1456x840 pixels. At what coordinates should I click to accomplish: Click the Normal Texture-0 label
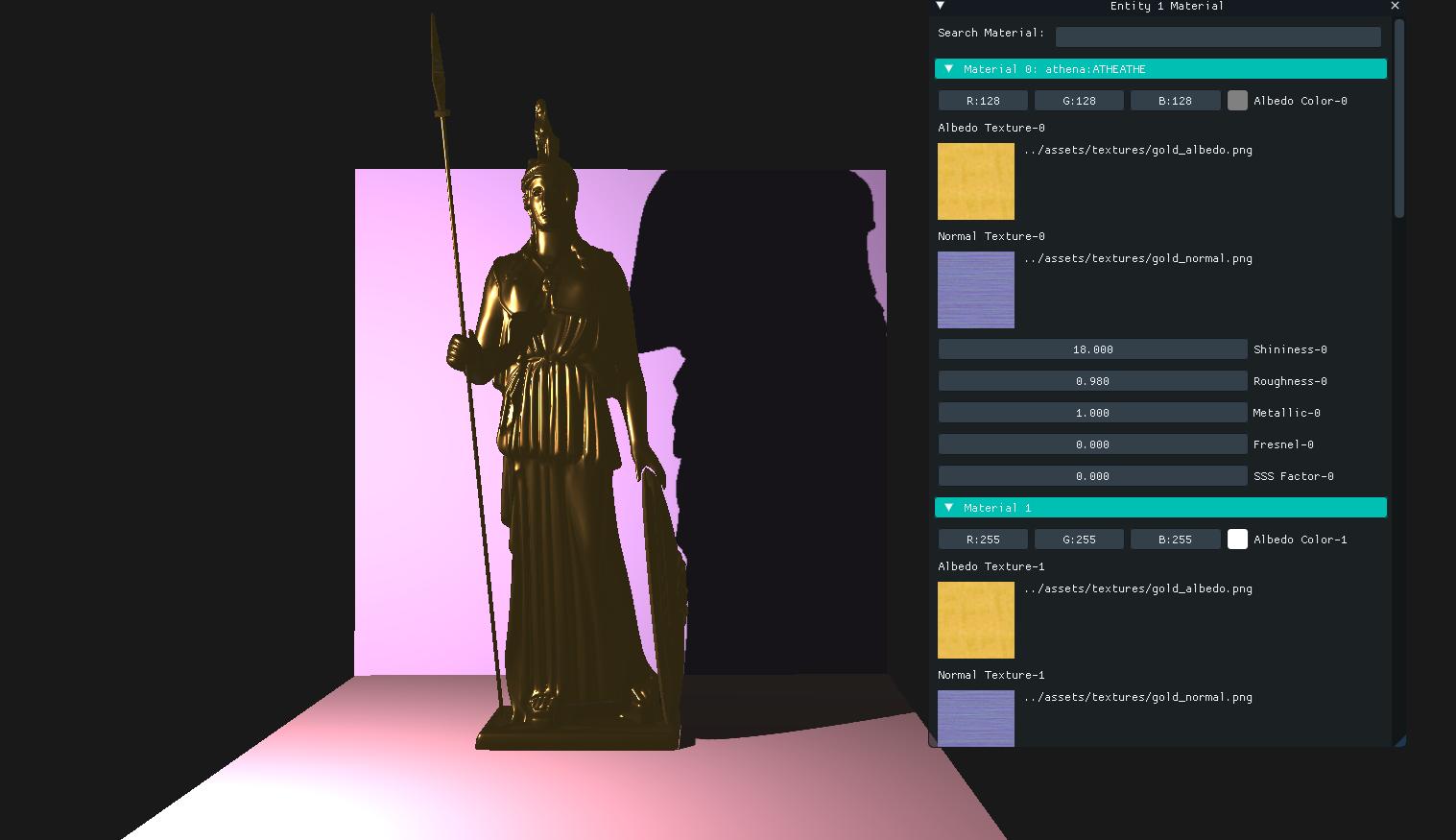click(991, 236)
